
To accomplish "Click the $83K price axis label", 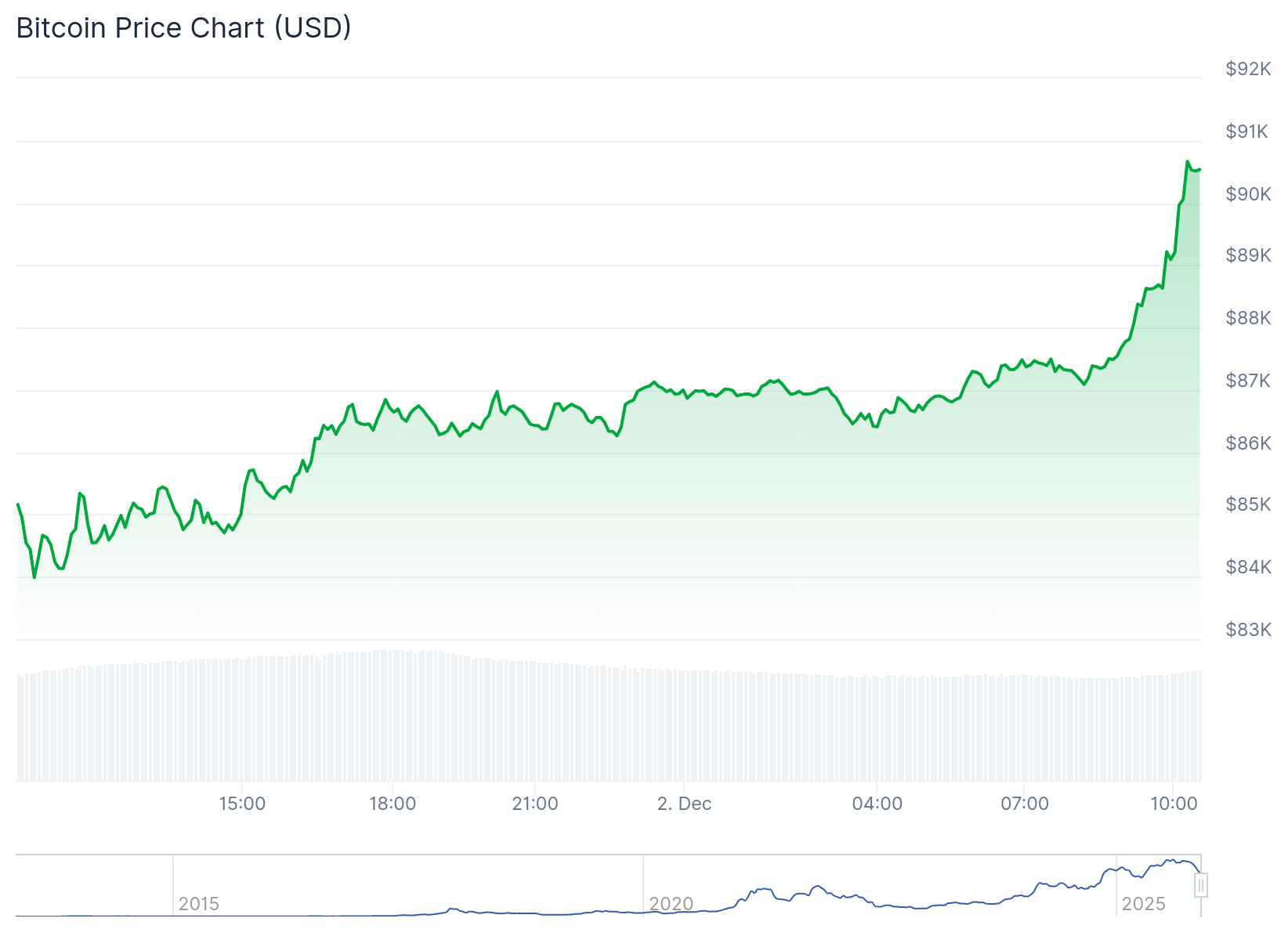I will [x=1248, y=630].
